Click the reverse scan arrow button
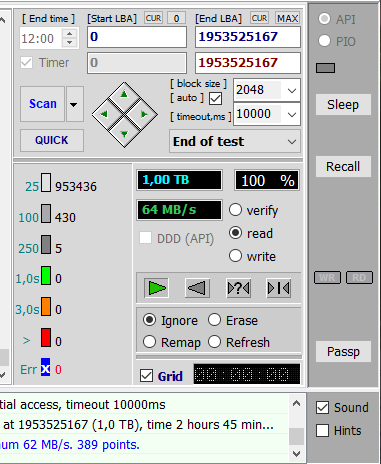Viewport: 381px width, 464px height. 197,288
